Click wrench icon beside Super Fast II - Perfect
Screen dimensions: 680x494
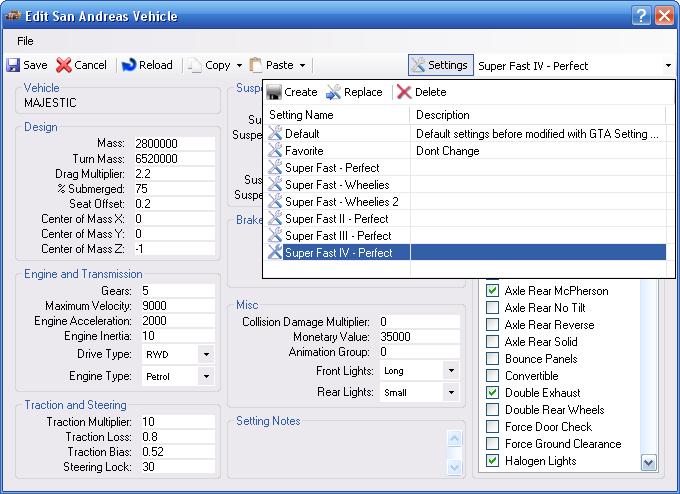(x=275, y=218)
